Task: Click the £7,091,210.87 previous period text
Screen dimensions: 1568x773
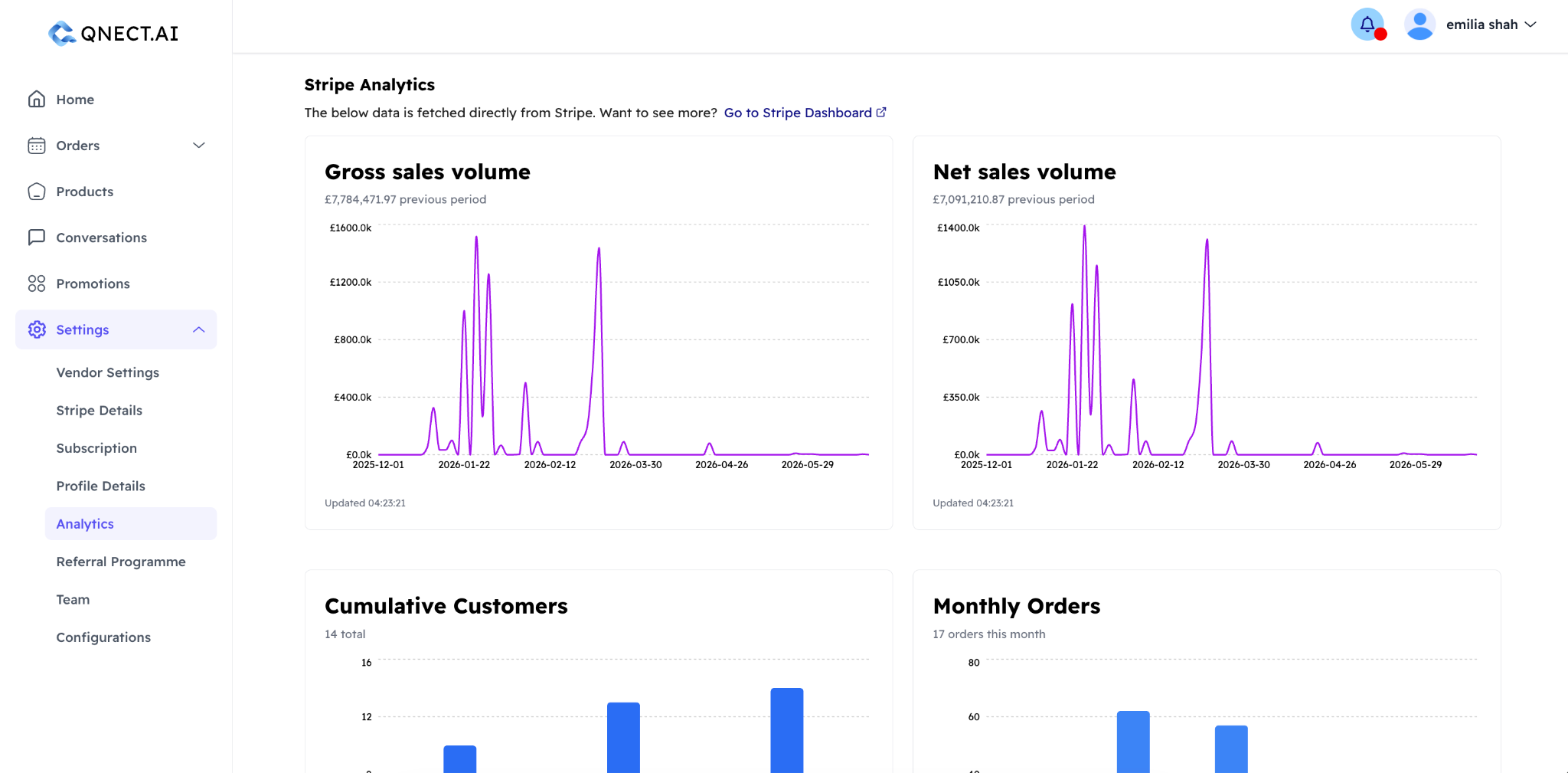Action: click(x=1013, y=199)
